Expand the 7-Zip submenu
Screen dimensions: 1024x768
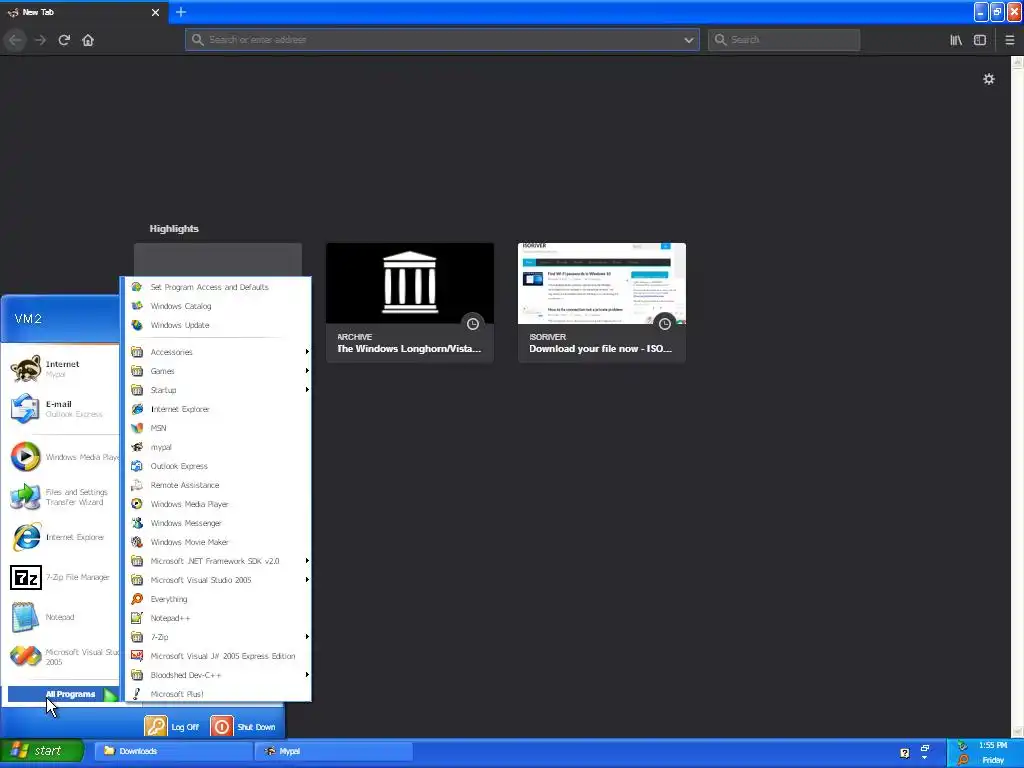click(x=218, y=637)
